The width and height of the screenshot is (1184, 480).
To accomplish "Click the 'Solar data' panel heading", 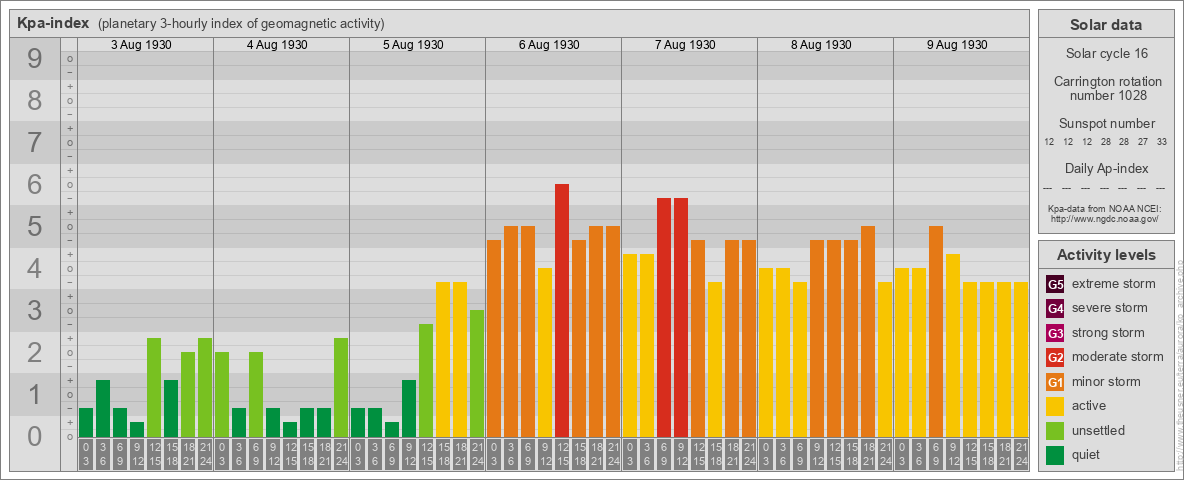I will click(1106, 25).
